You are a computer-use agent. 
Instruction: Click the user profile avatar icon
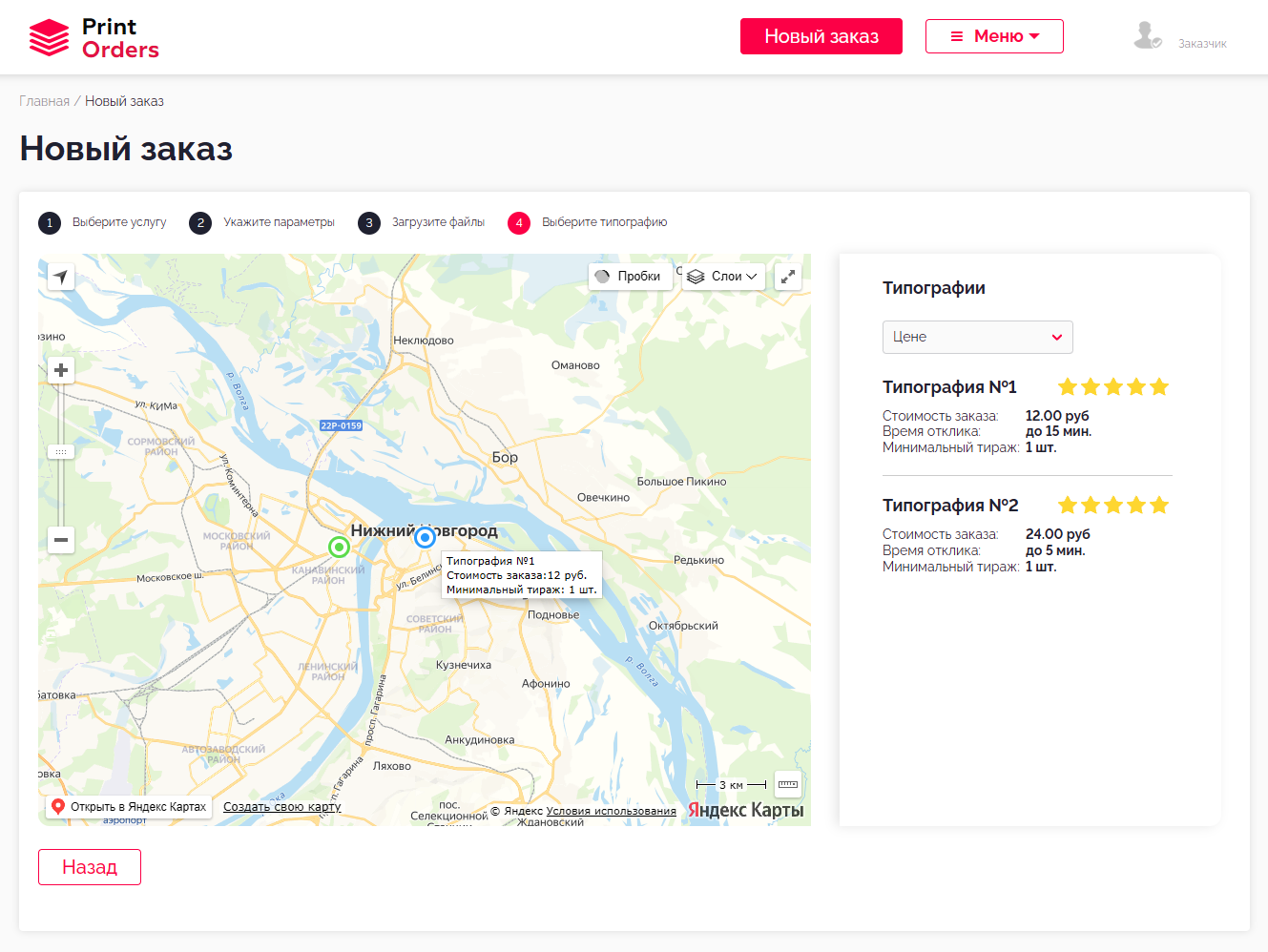tap(1146, 36)
